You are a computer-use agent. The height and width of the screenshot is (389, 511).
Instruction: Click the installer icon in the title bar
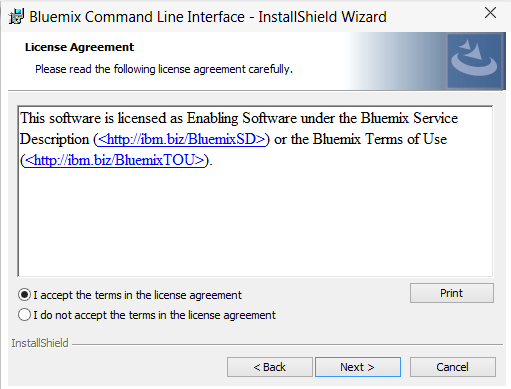16,16
